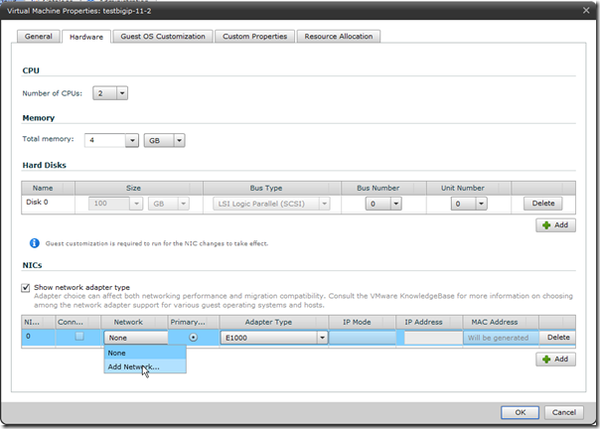
Task: Open the Disk 0 Unit Number dropdown
Action: (481, 204)
